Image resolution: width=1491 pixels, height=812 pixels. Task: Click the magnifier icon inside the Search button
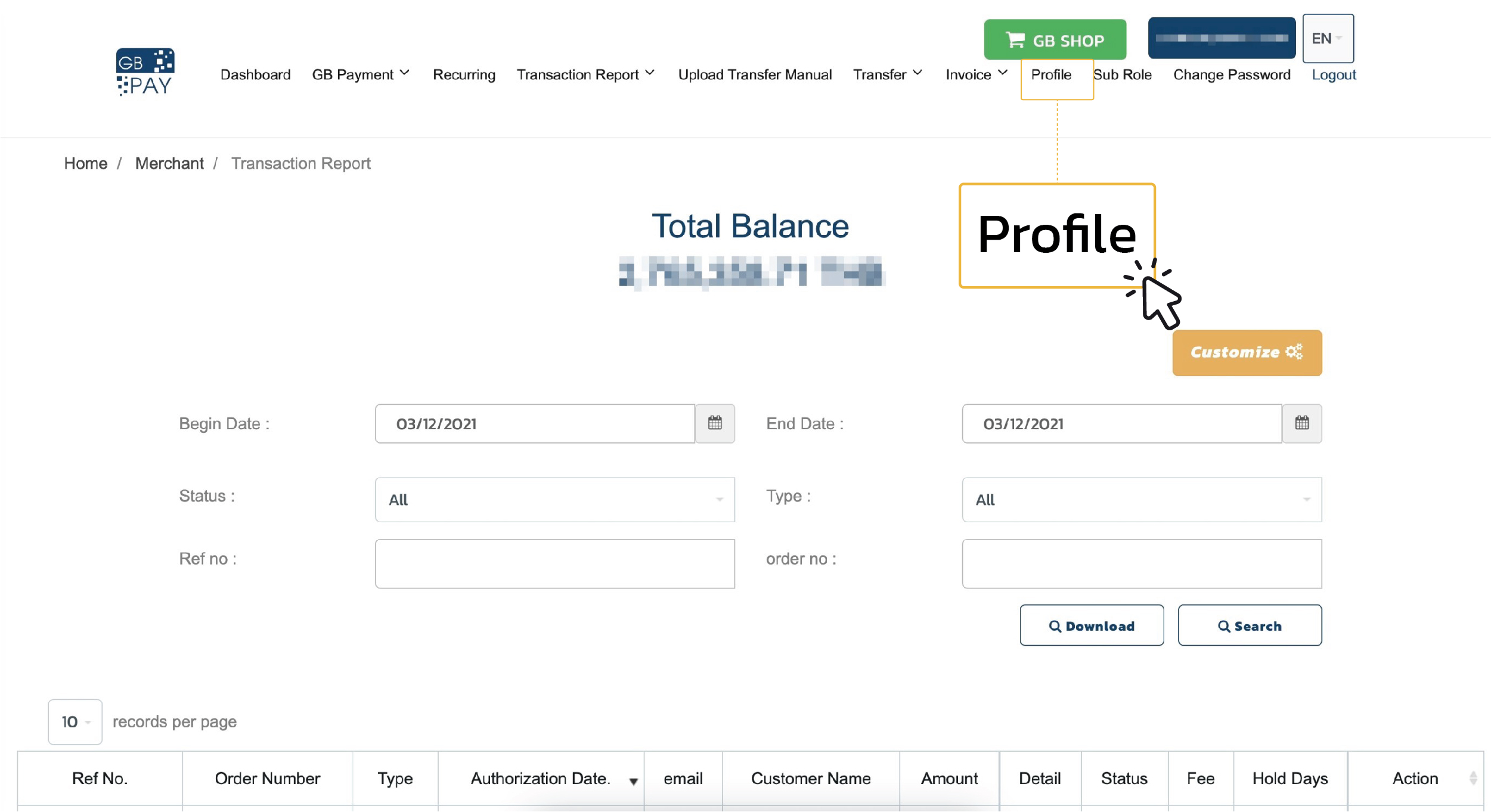1223,626
